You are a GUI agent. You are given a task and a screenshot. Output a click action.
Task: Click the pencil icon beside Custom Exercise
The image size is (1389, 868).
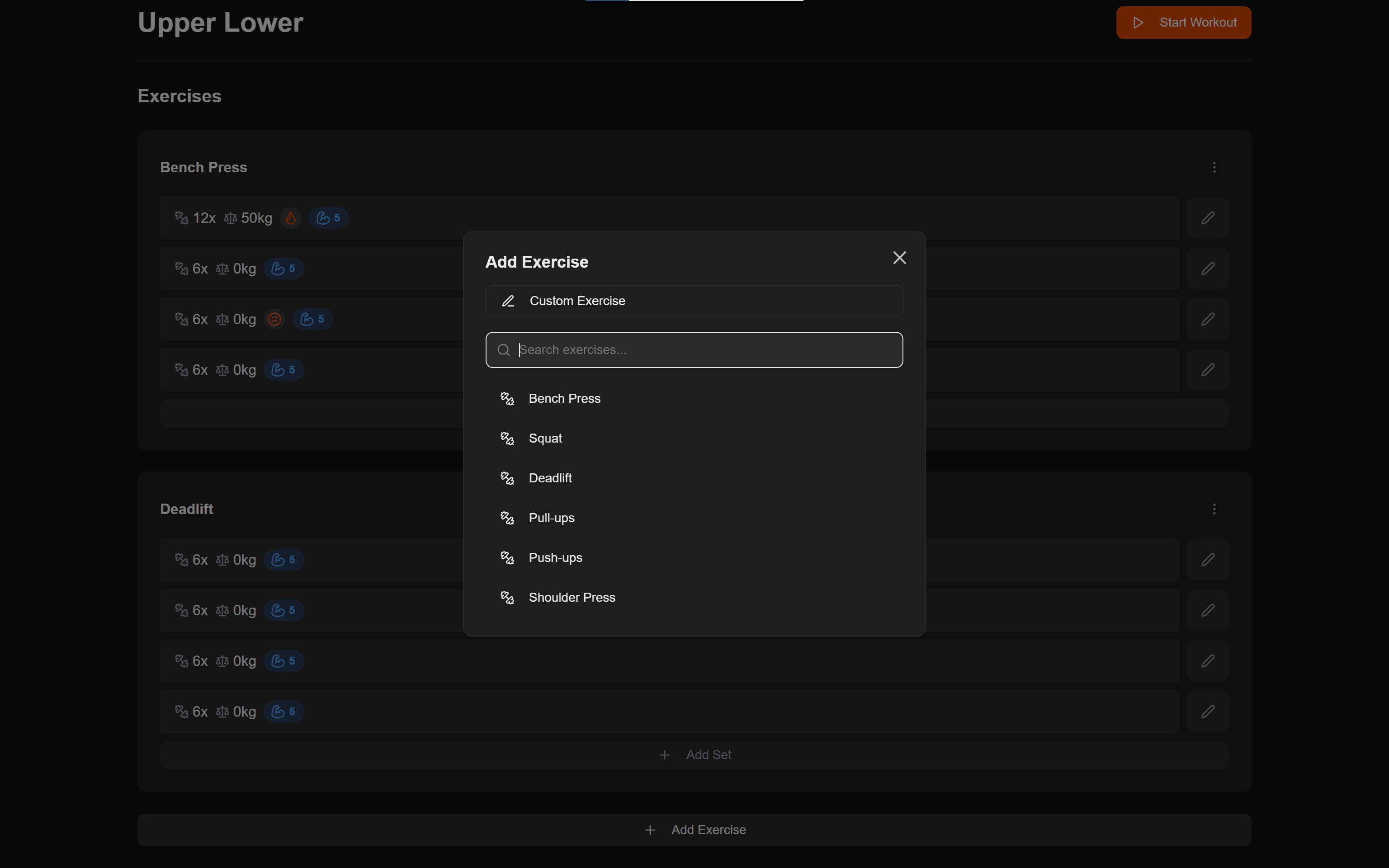tap(508, 301)
